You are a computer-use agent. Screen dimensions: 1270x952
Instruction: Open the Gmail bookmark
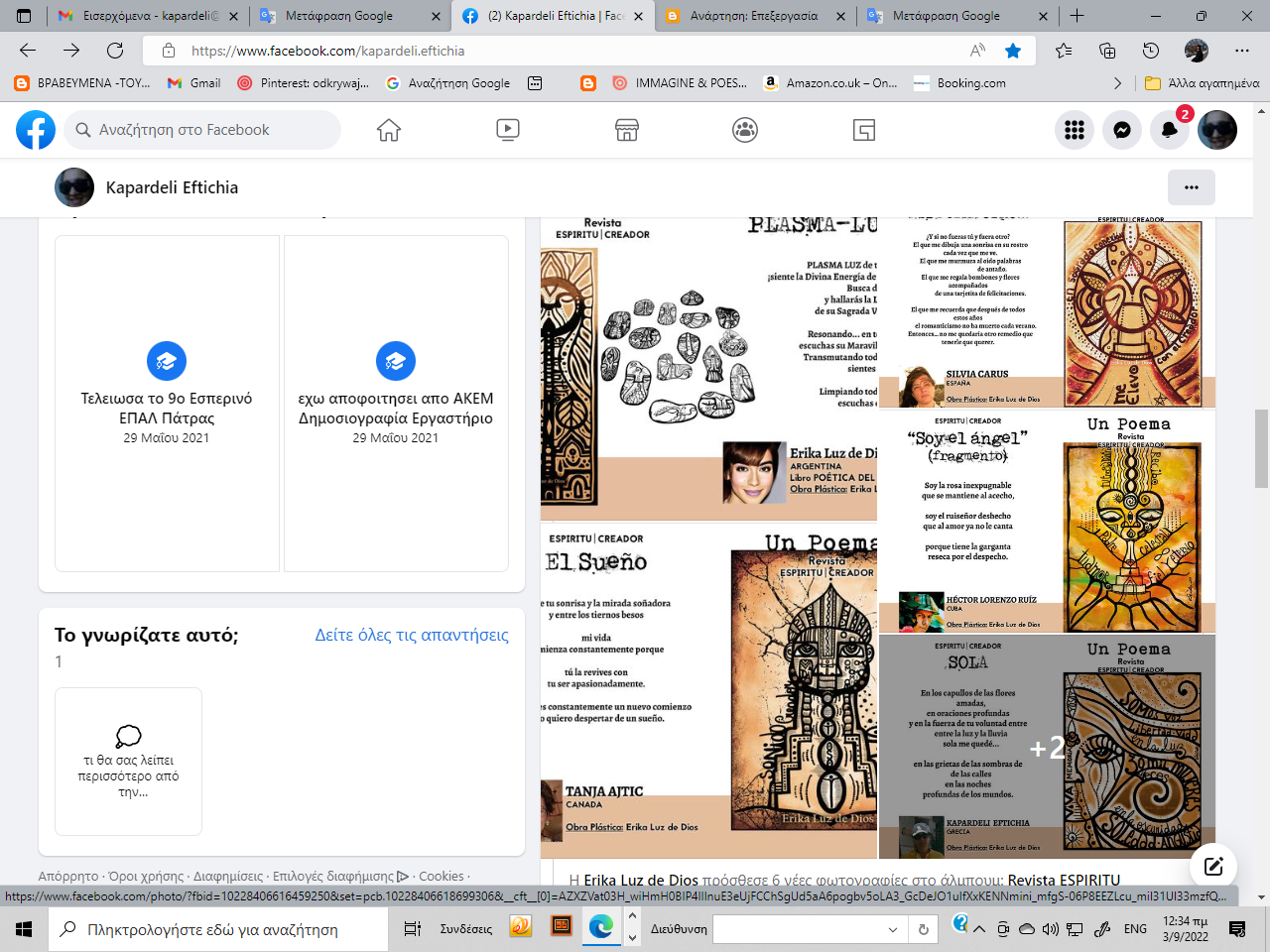point(194,83)
